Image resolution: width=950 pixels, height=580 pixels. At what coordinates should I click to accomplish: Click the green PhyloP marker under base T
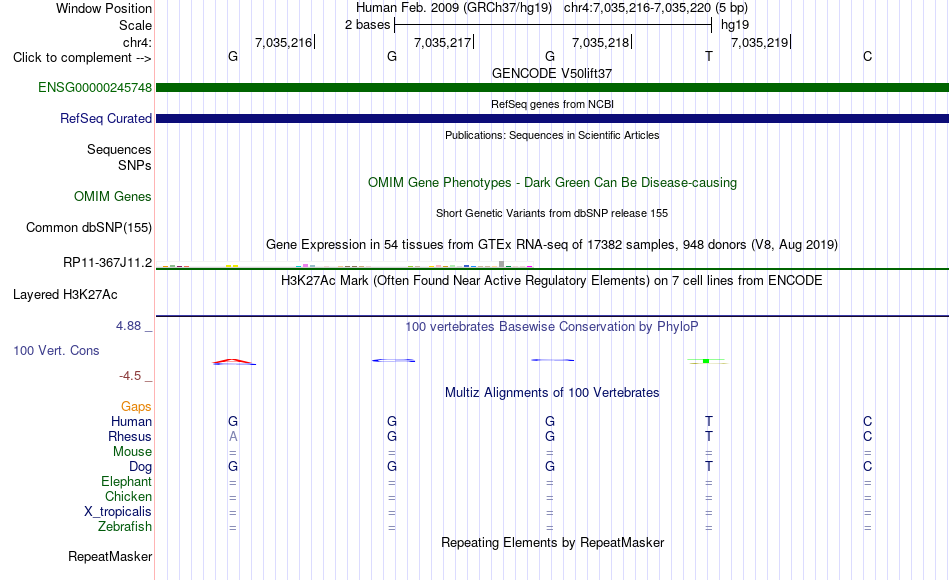click(706, 361)
